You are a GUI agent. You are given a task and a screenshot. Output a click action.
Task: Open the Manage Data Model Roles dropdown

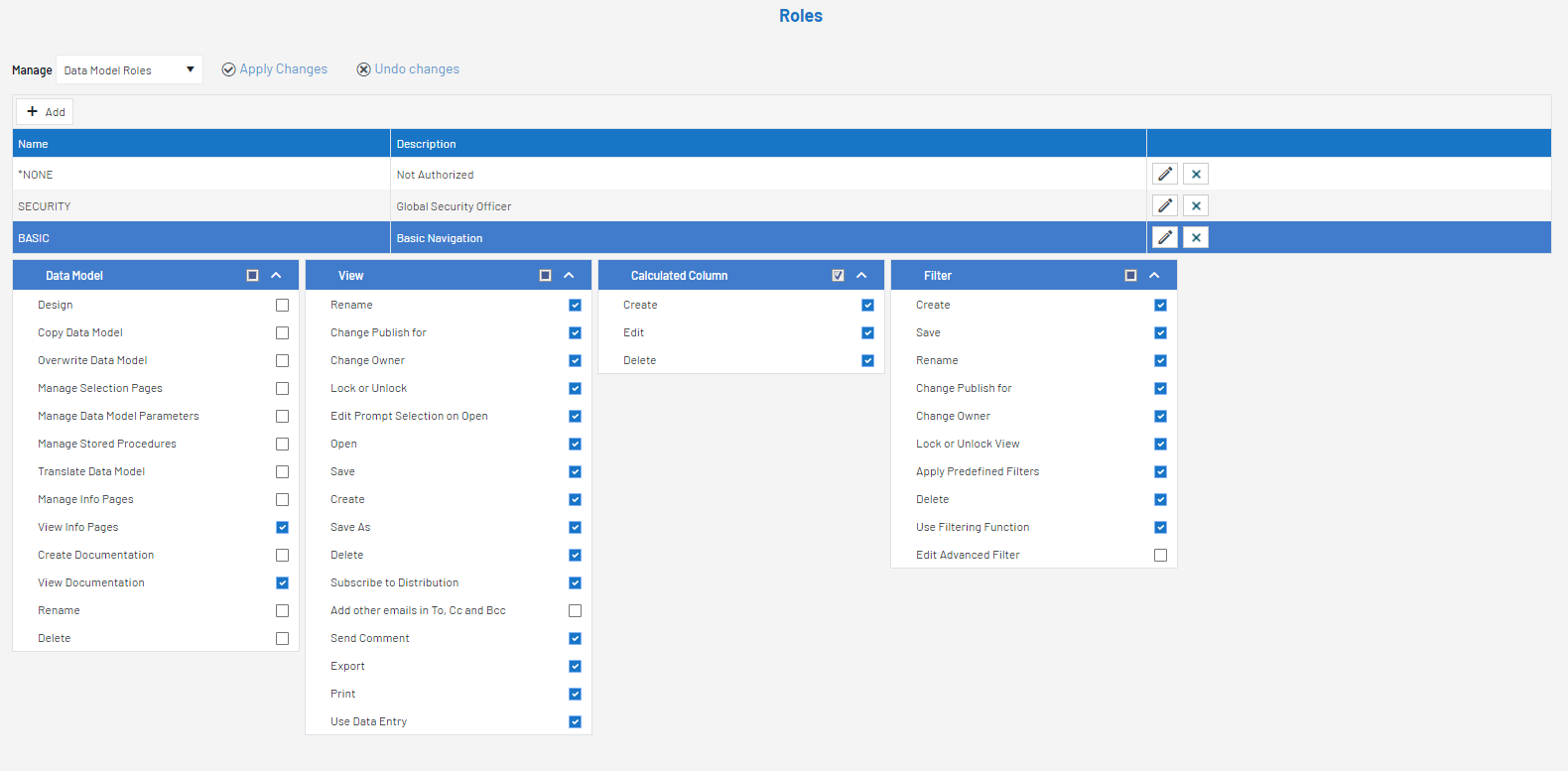129,70
